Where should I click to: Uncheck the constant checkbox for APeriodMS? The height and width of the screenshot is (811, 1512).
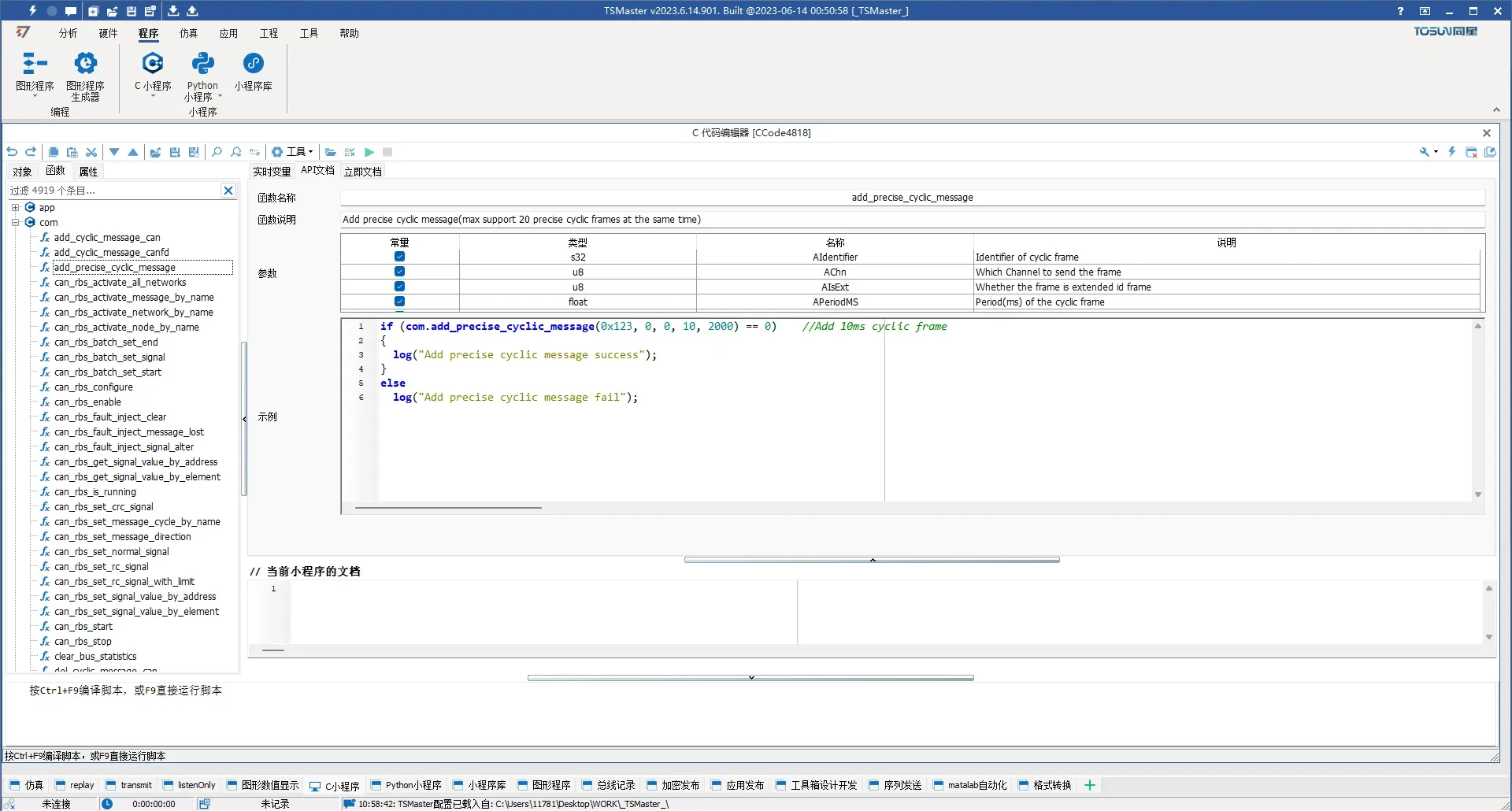399,302
